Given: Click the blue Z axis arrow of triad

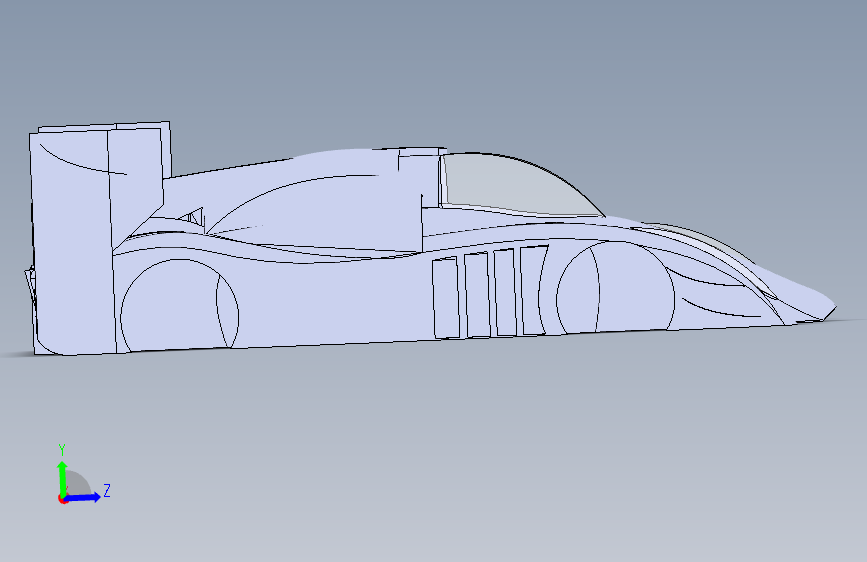Looking at the screenshot, I should coord(82,497).
